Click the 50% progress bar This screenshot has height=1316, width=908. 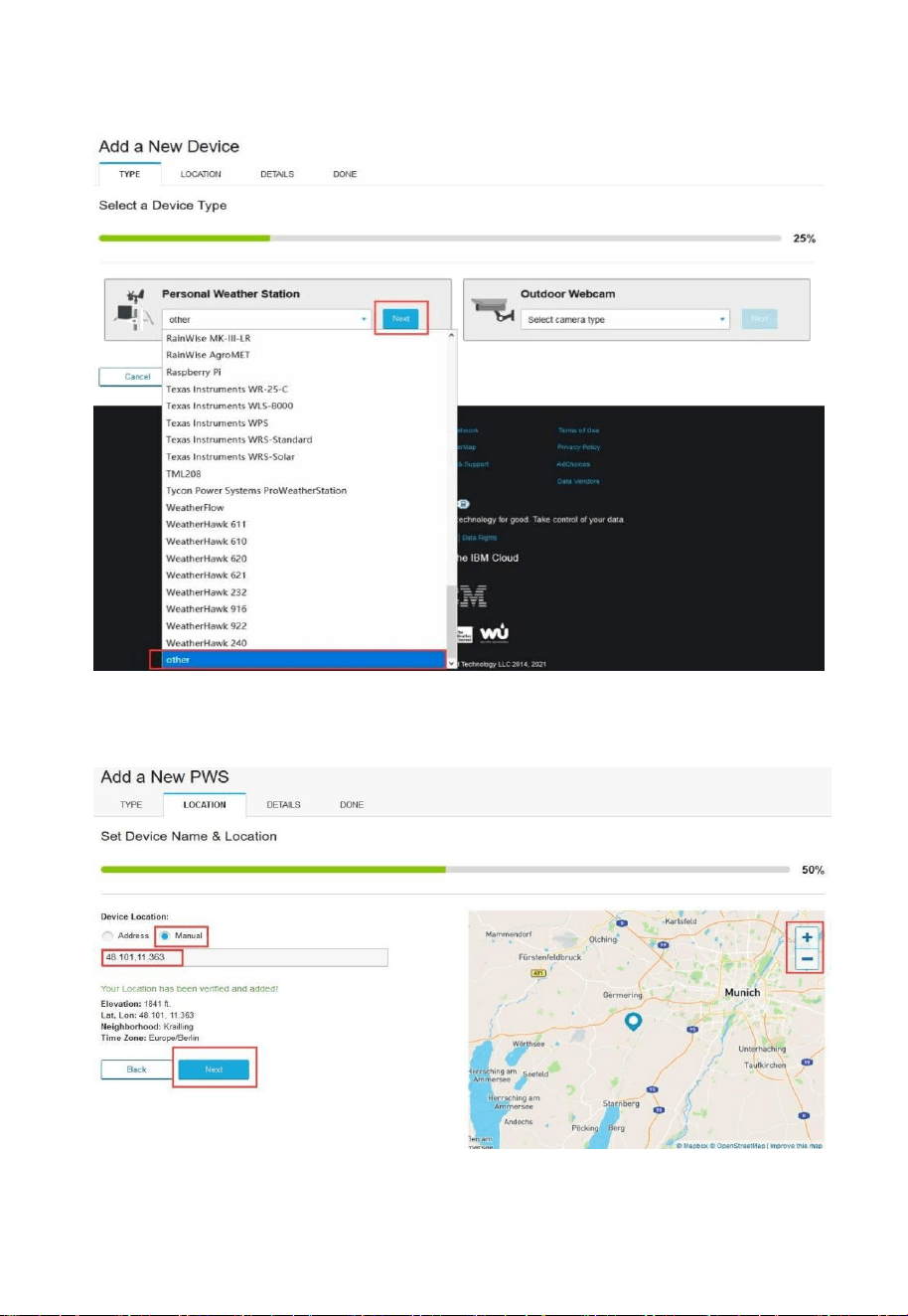point(446,870)
